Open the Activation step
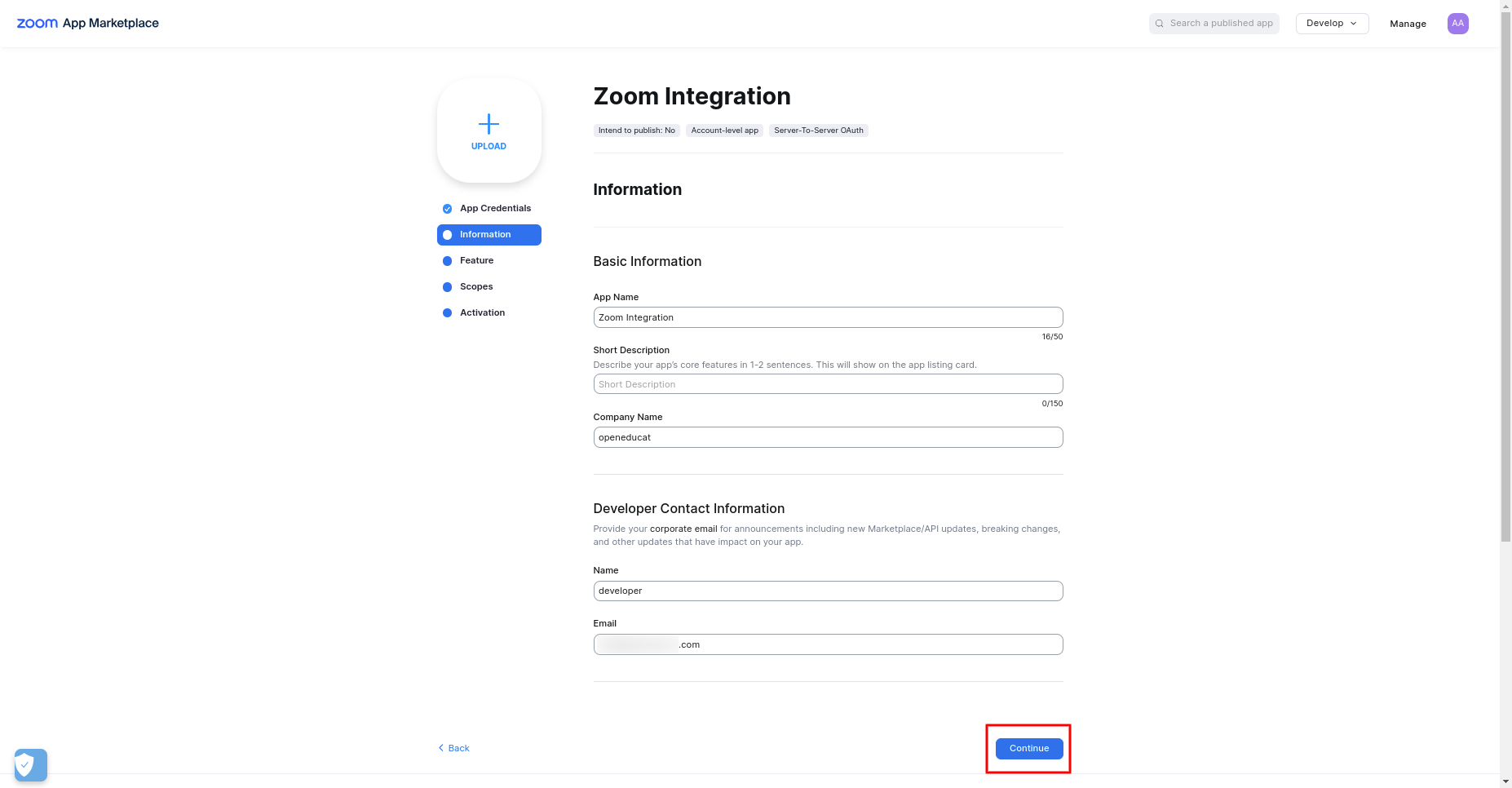 pyautogui.click(x=482, y=313)
